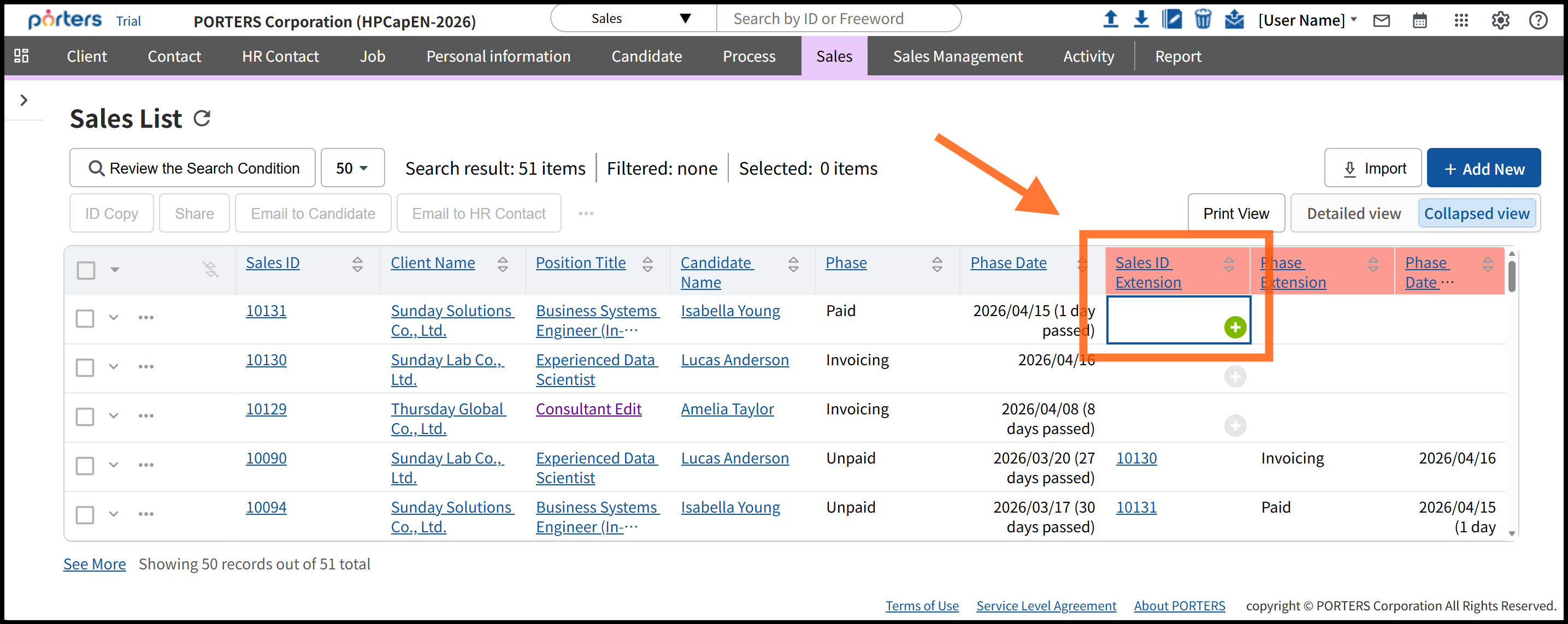
Task: Open the 50 items per page dropdown
Action: [x=352, y=168]
